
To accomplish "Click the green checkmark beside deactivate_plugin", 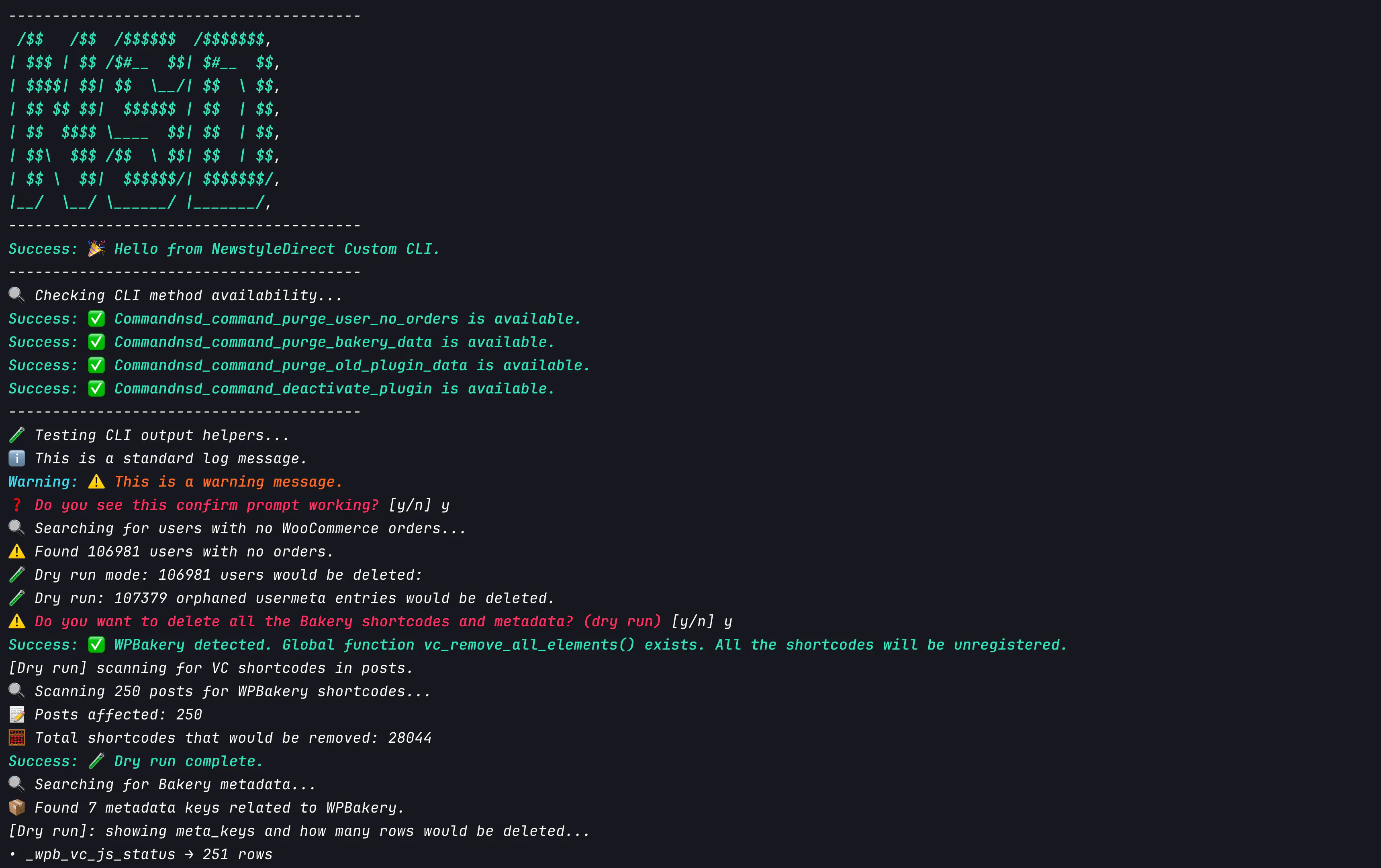I will (96, 388).
